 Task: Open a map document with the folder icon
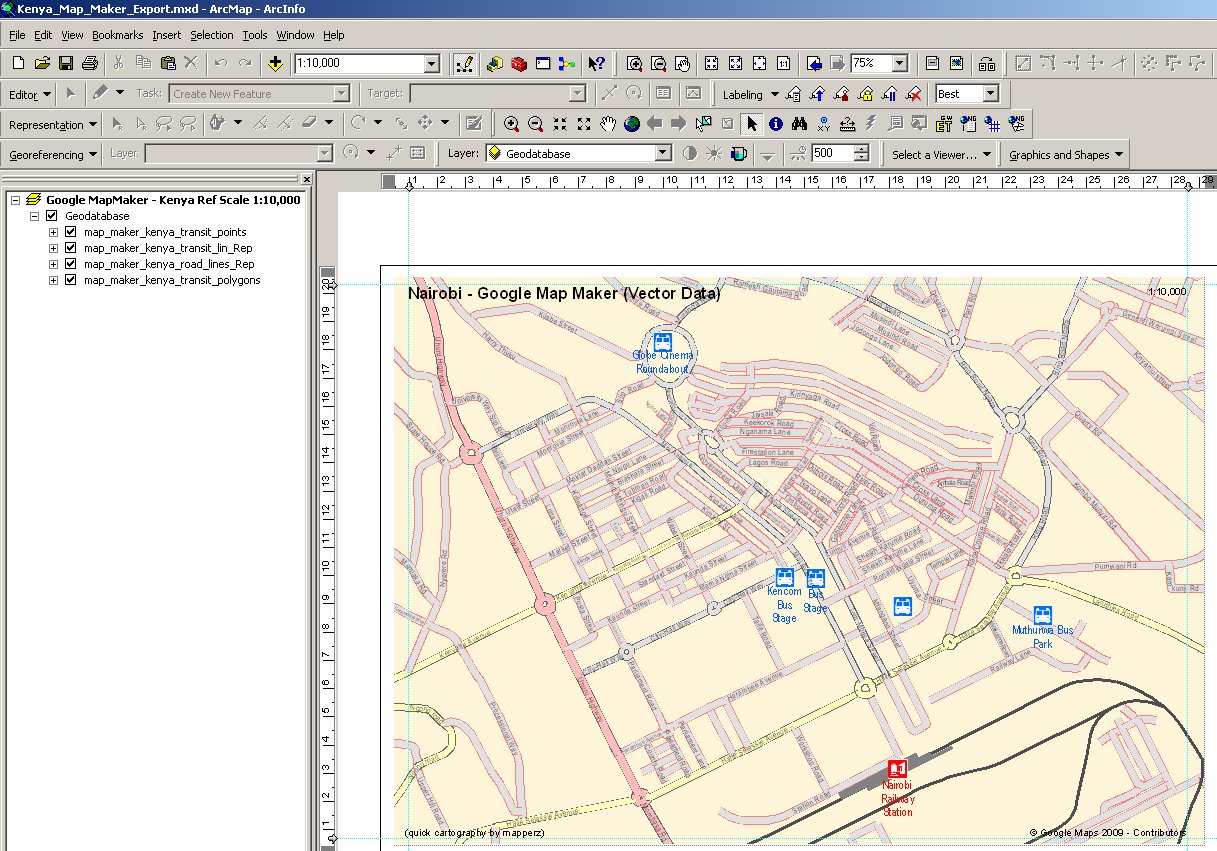tap(42, 63)
